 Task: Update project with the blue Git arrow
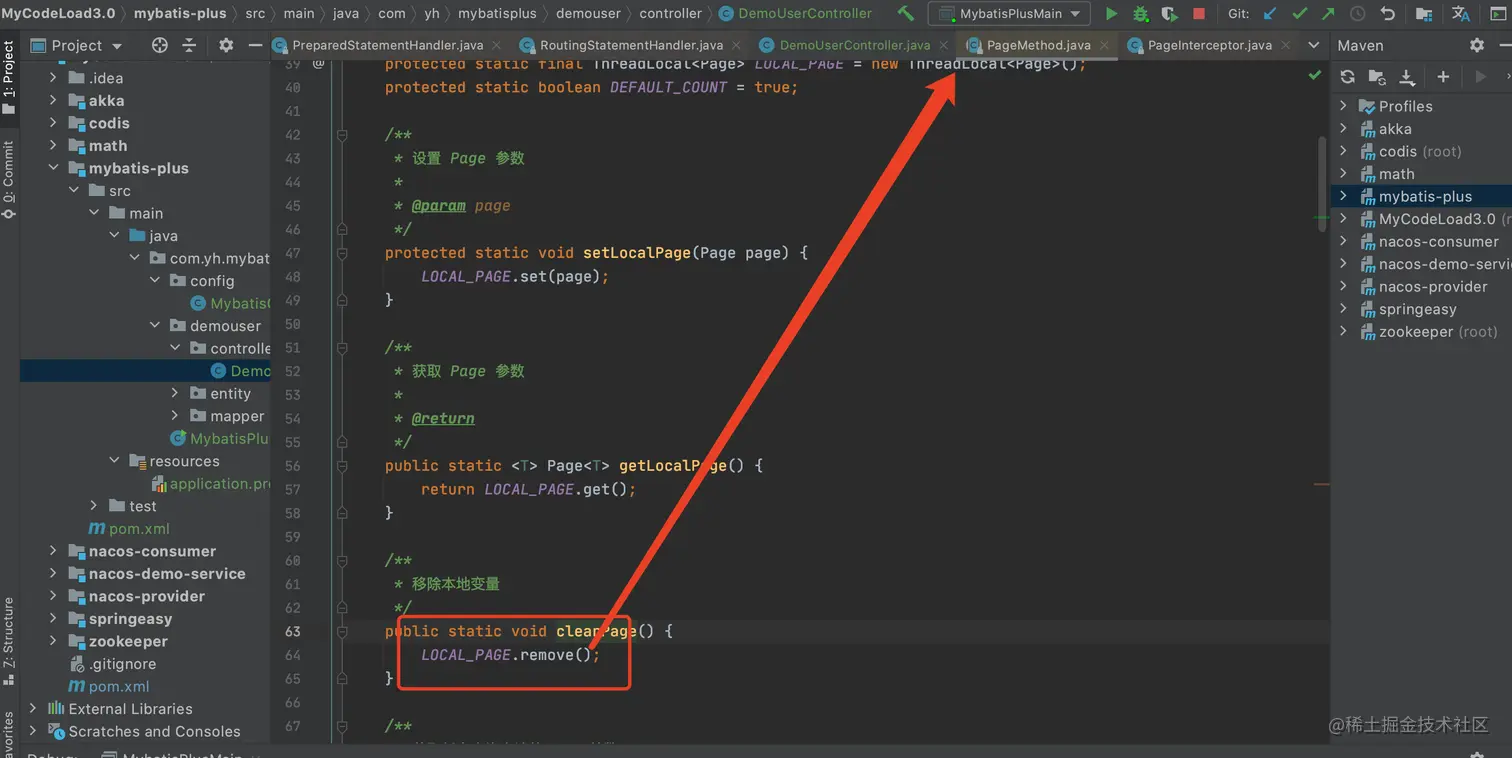1270,14
